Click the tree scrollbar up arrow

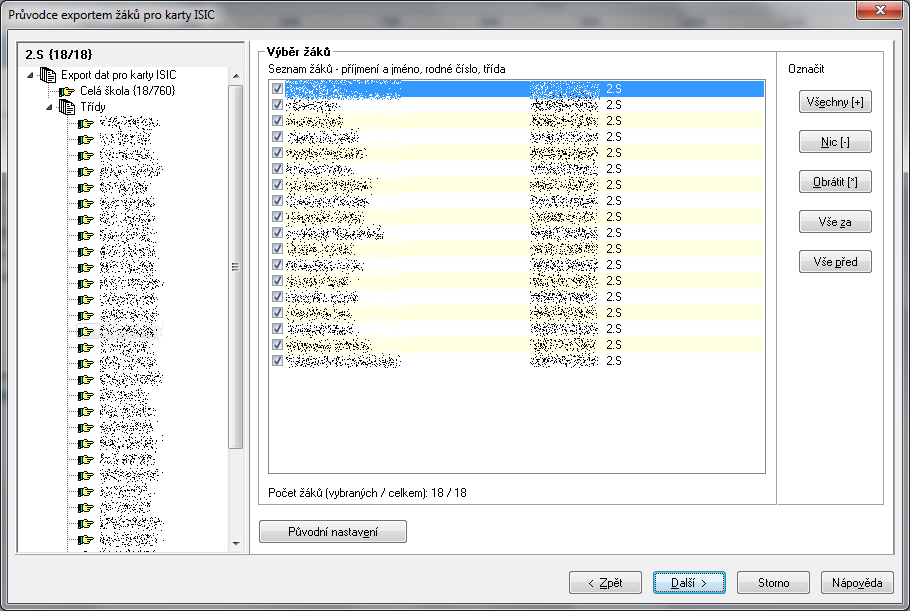click(x=236, y=76)
